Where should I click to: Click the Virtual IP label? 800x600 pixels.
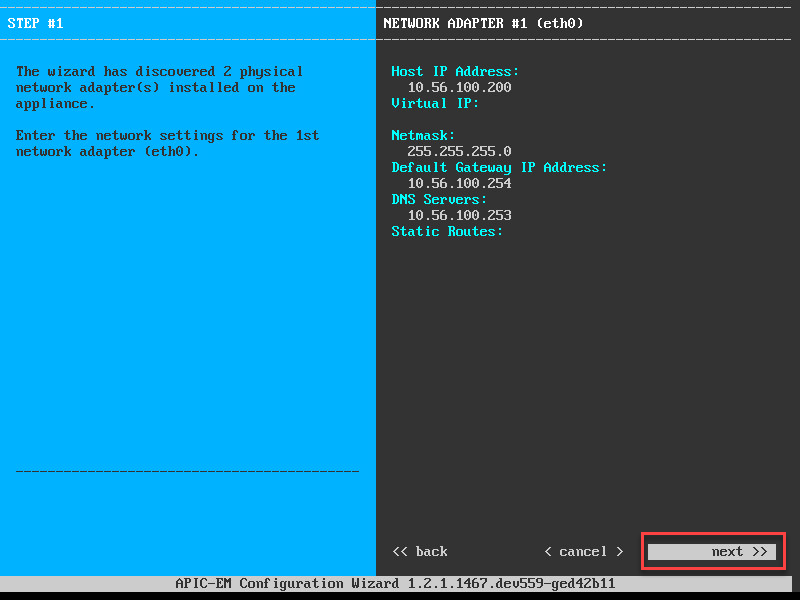(x=435, y=103)
